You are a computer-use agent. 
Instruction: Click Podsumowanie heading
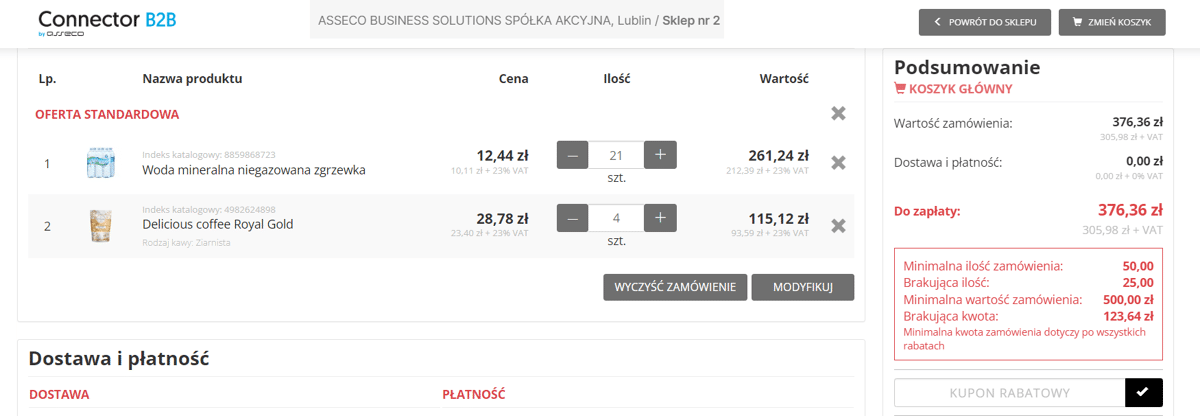(x=967, y=67)
